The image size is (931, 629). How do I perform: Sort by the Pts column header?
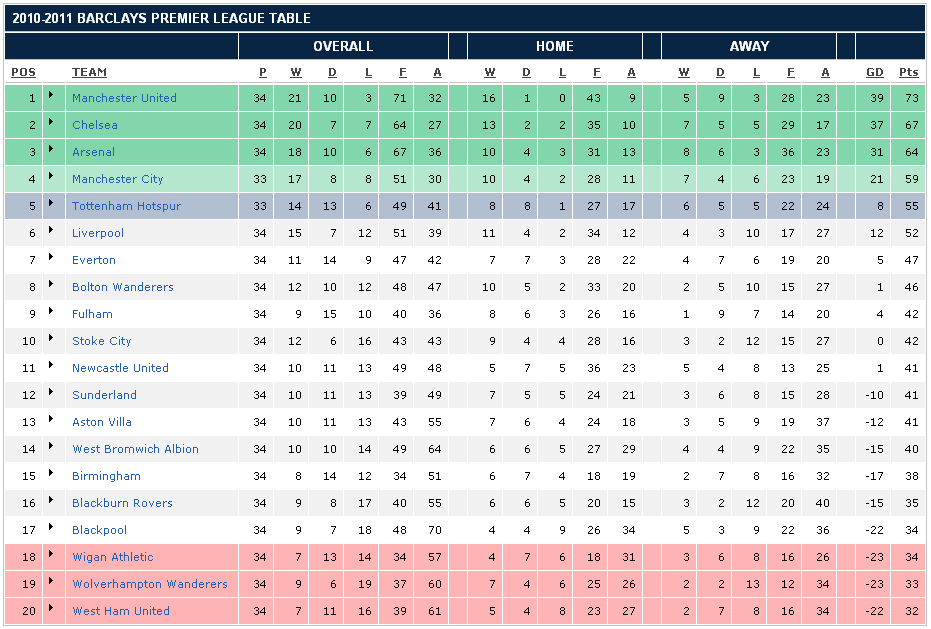[908, 72]
